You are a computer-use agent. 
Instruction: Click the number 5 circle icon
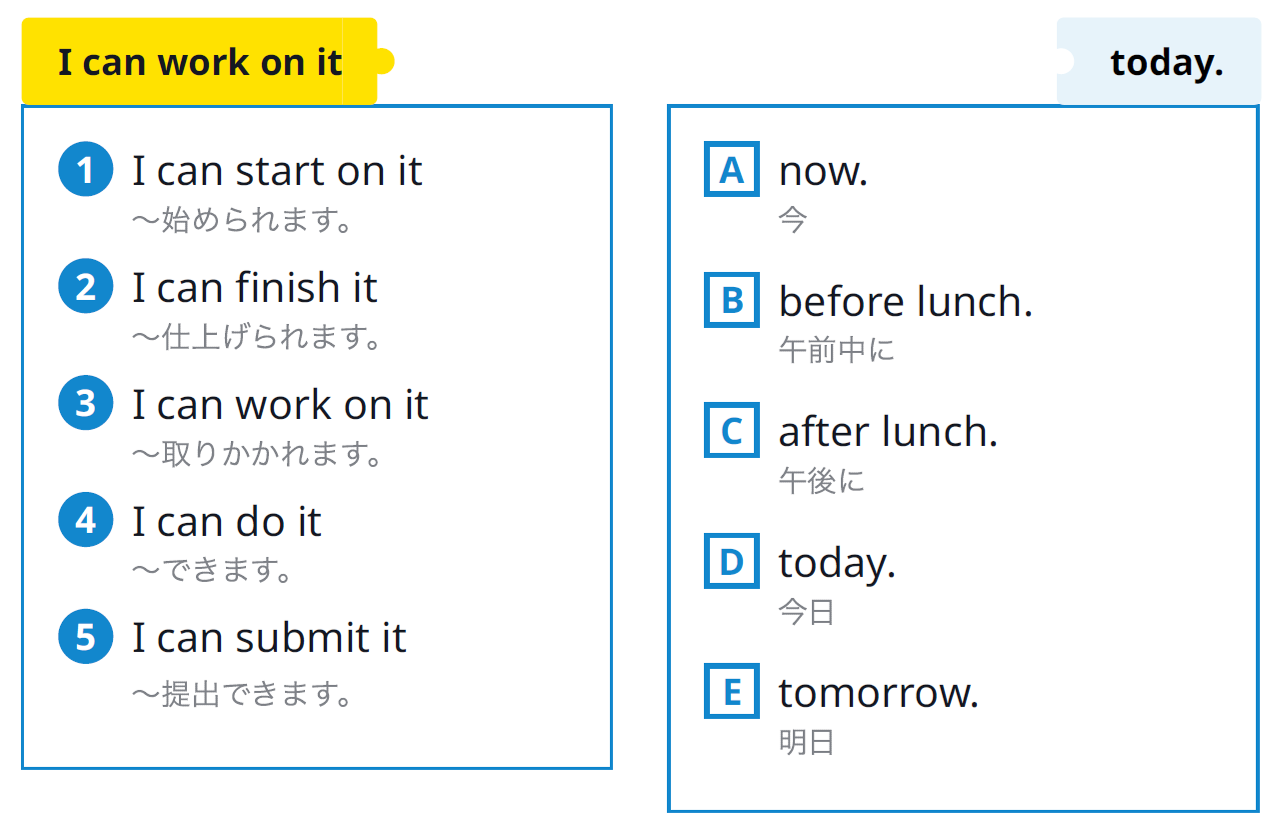pos(86,637)
